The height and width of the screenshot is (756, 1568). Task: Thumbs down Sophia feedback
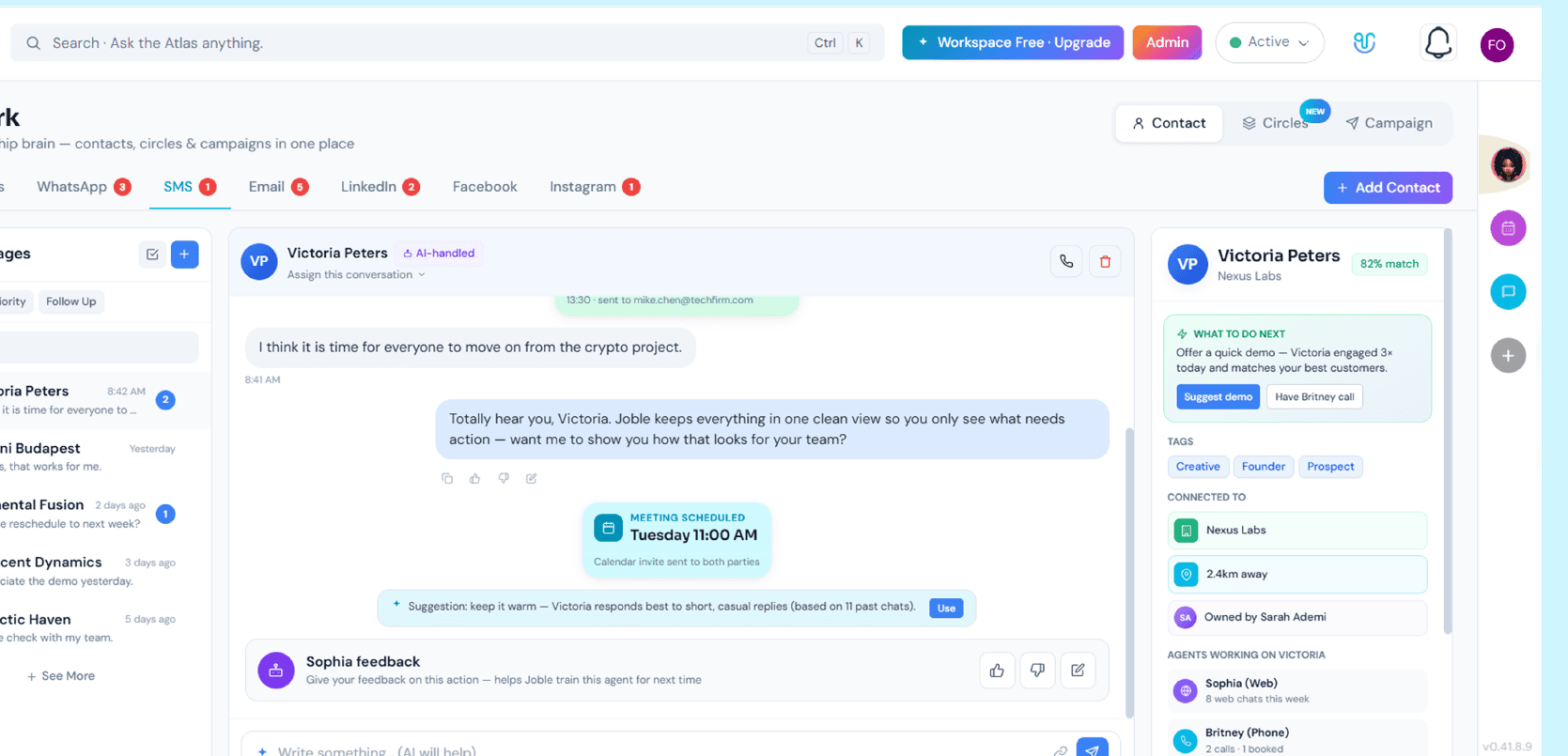coord(1037,671)
